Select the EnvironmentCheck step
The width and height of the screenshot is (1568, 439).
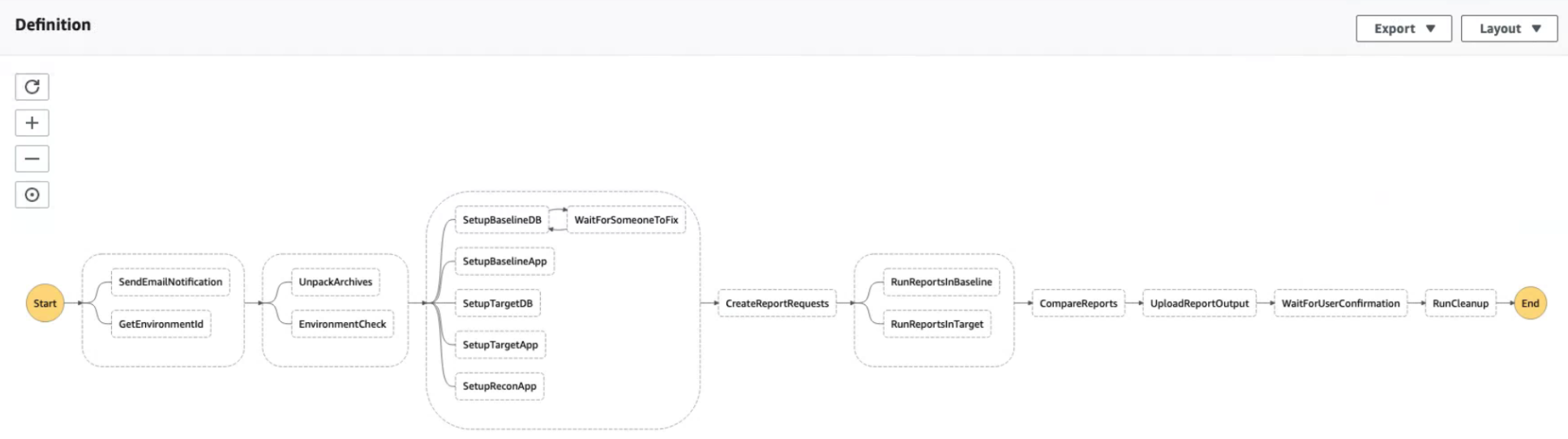point(342,324)
